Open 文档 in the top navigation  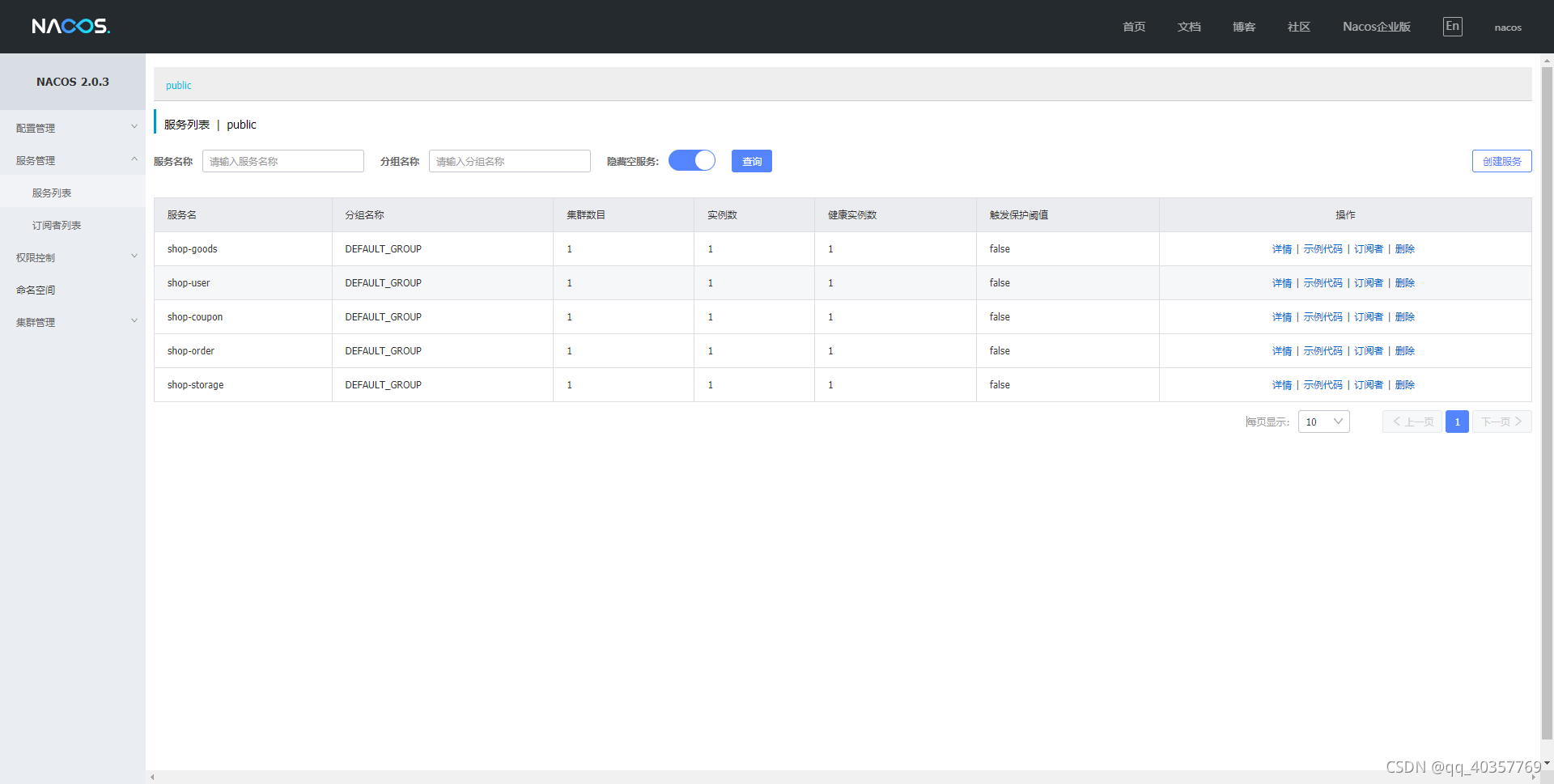(x=1189, y=27)
